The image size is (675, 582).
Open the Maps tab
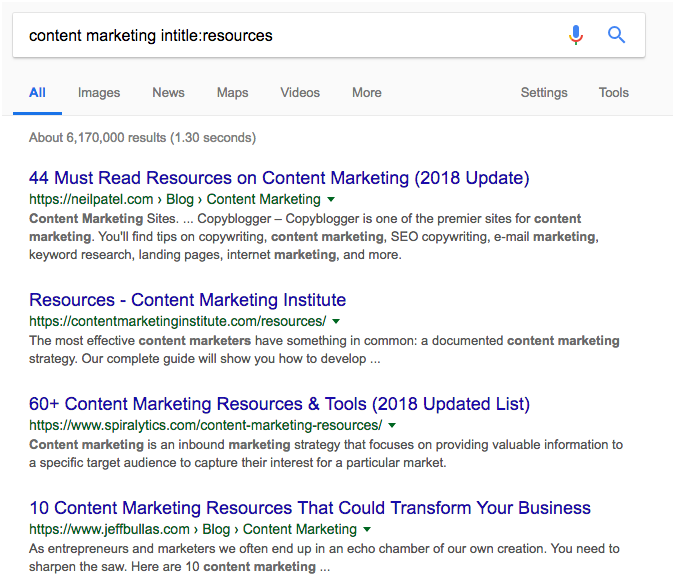point(232,92)
